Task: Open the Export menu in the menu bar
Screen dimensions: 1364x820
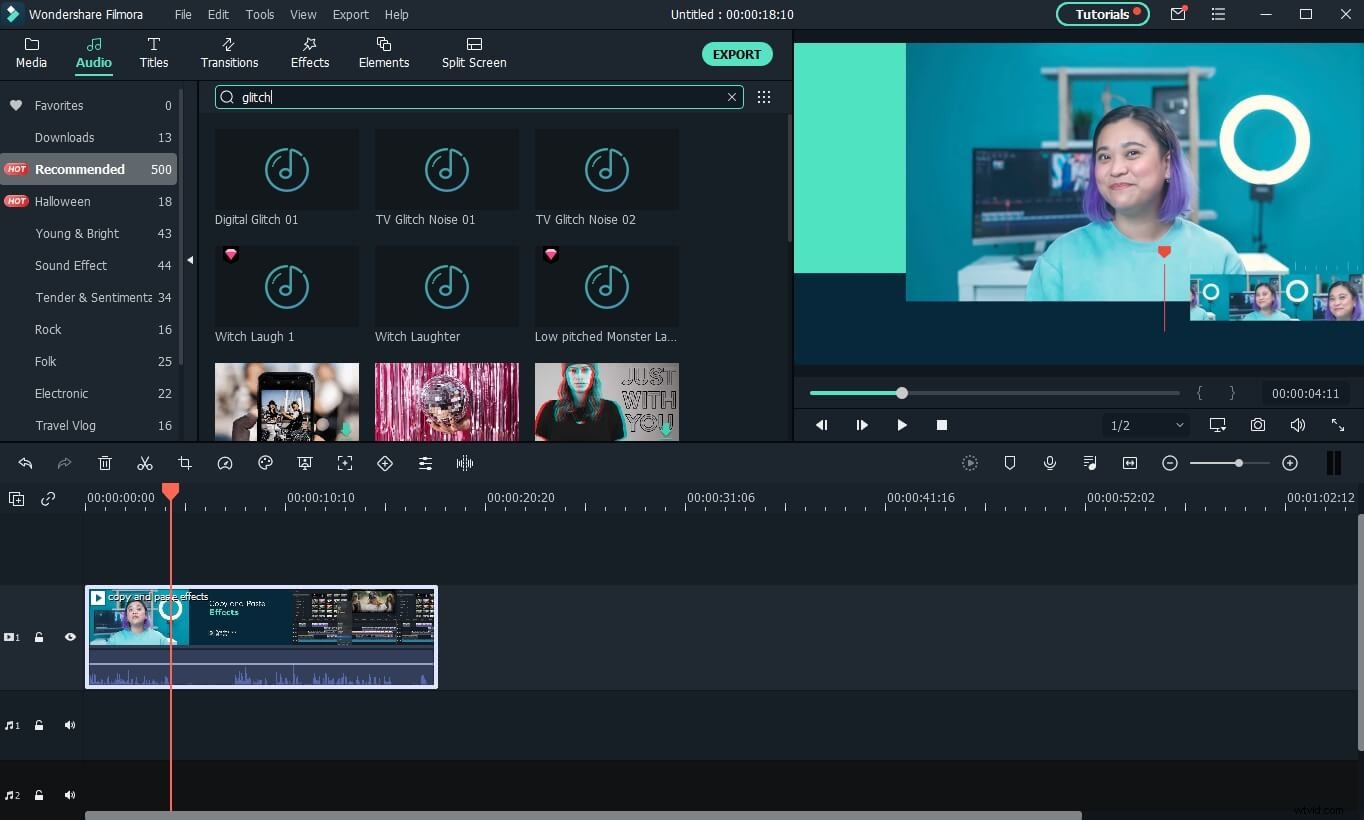Action: [350, 14]
